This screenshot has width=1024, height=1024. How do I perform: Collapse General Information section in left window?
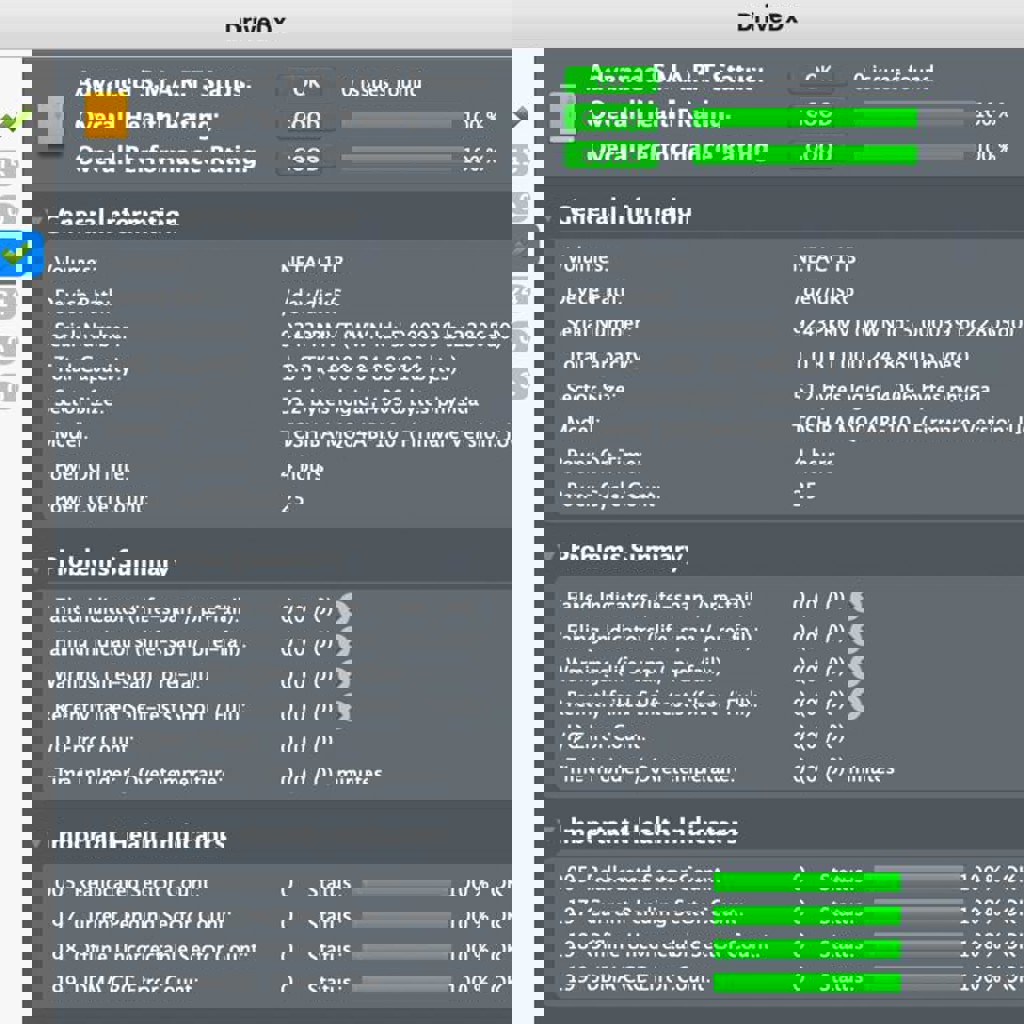click(x=40, y=218)
